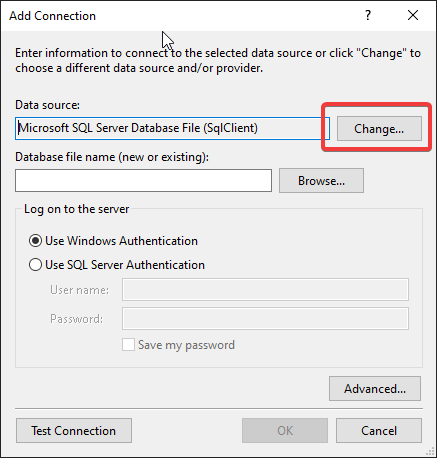Viewport: 437px width, 458px height.
Task: Click the Log on to the server group label
Action: coord(77,209)
